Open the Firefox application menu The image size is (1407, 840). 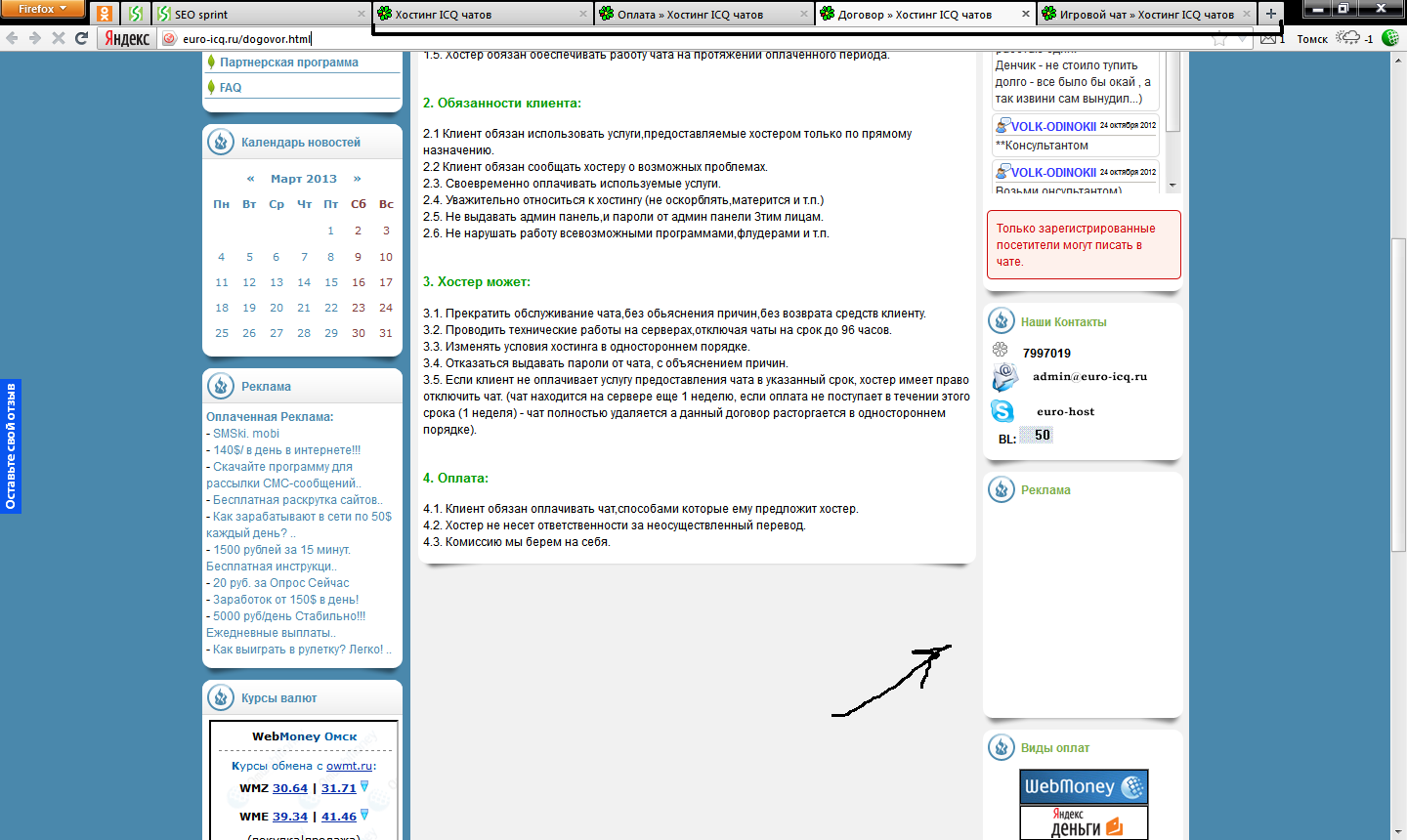point(43,9)
